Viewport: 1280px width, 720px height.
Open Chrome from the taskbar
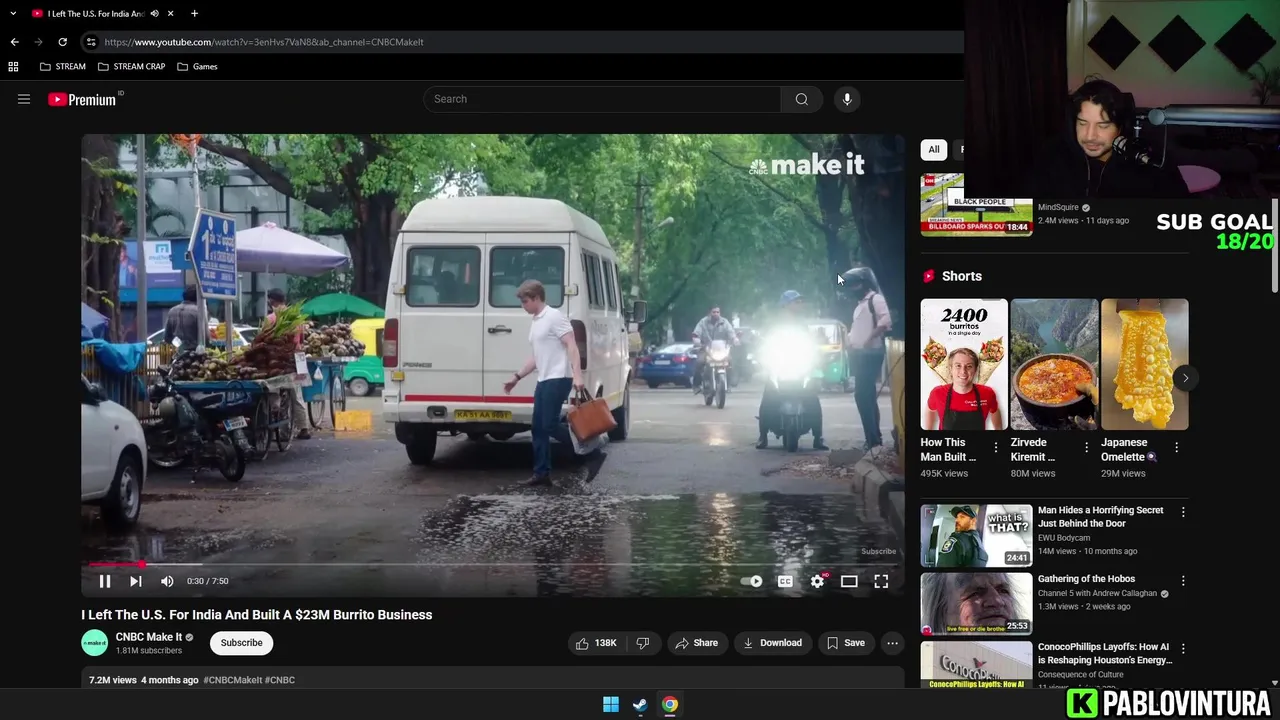click(x=670, y=705)
